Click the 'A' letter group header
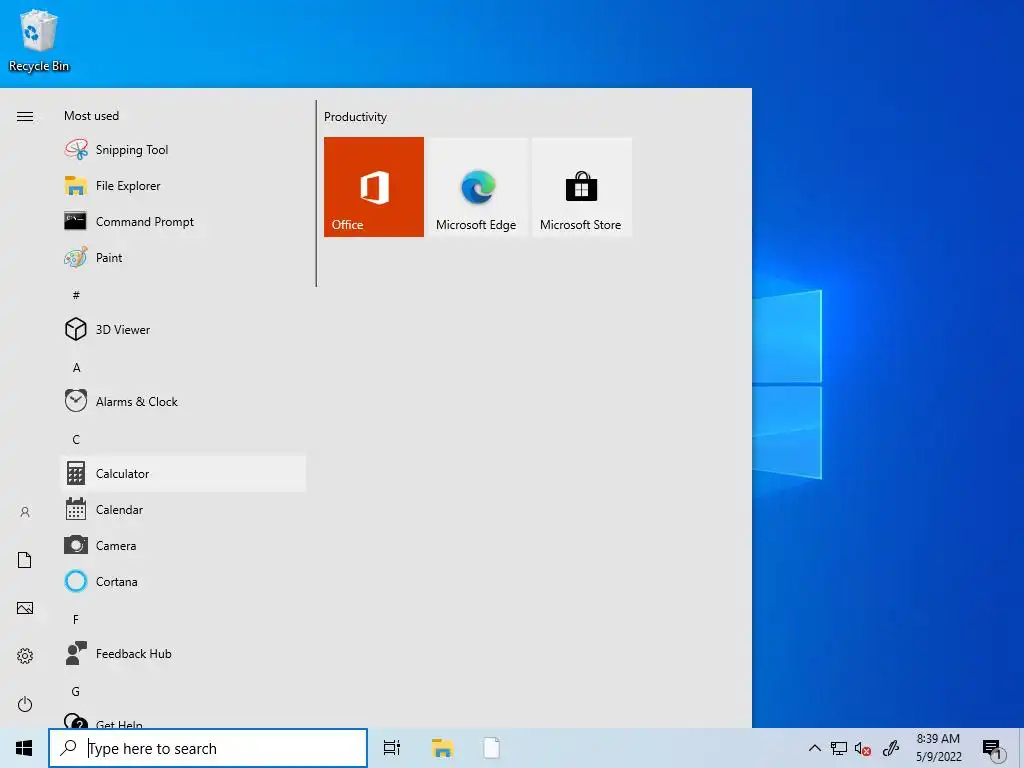The width and height of the screenshot is (1024, 768). point(76,368)
